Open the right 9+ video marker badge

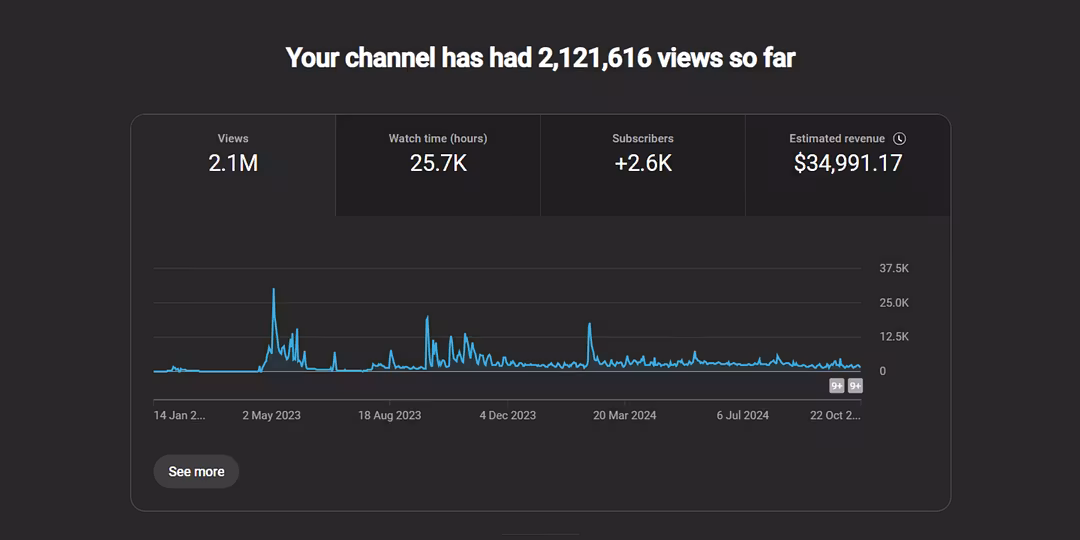[x=855, y=386]
